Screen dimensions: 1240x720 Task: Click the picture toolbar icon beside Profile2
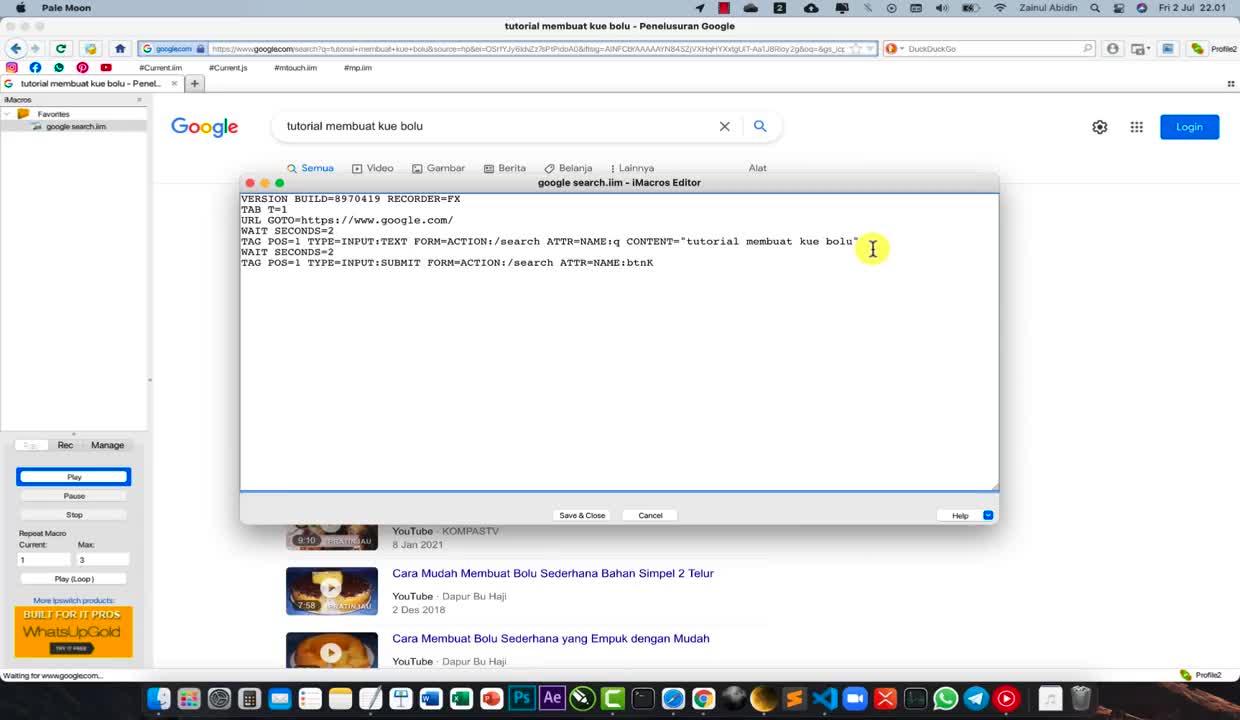(x=1167, y=48)
